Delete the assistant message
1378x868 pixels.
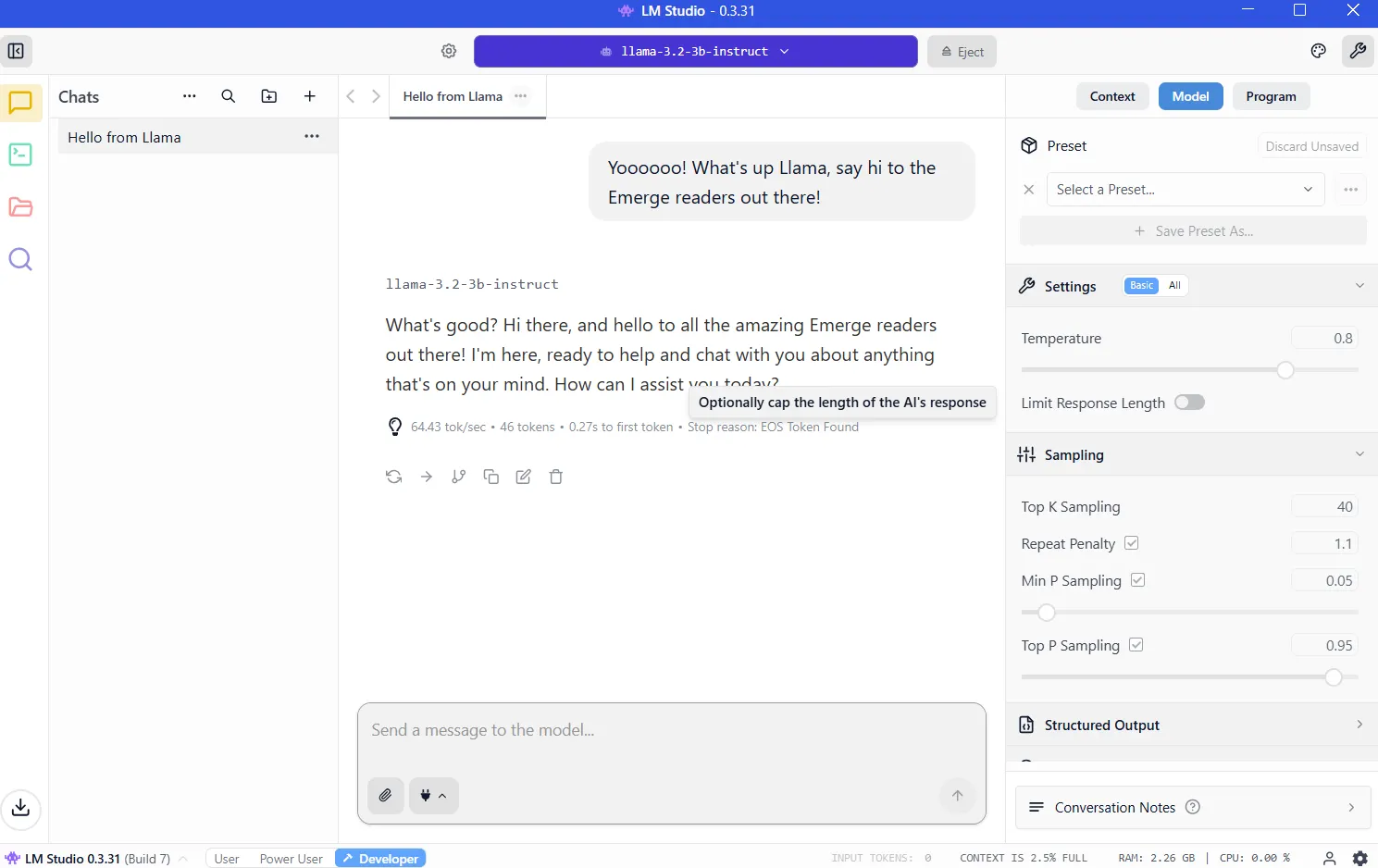coord(555,477)
